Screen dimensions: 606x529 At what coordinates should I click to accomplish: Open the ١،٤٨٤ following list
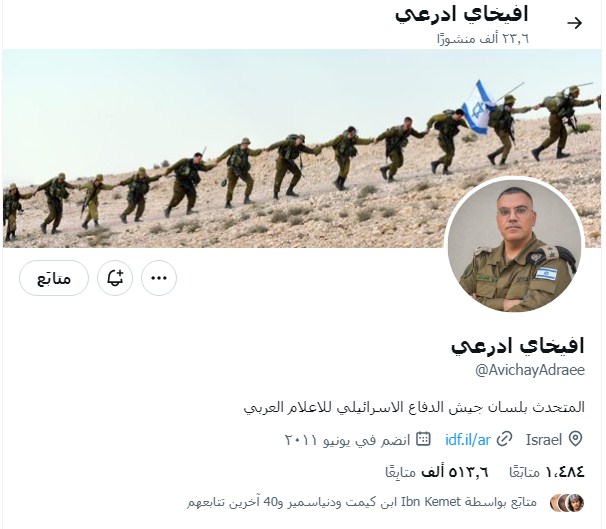(547, 472)
